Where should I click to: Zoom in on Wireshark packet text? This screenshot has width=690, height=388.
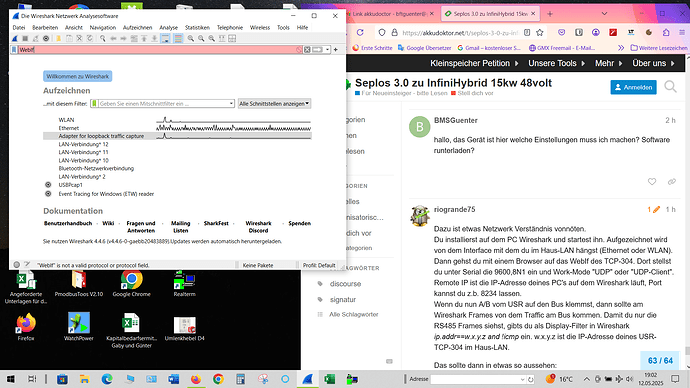pos(191,39)
